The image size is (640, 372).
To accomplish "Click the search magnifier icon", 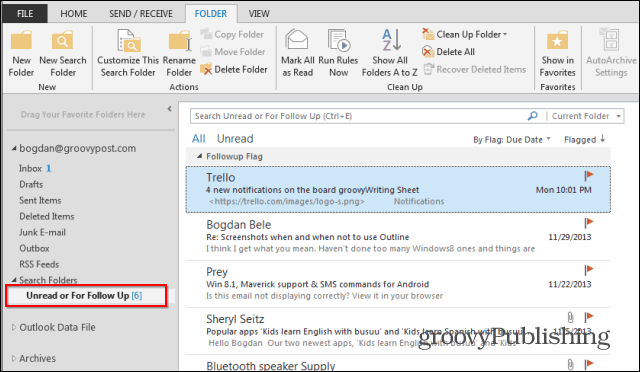I will (533, 116).
